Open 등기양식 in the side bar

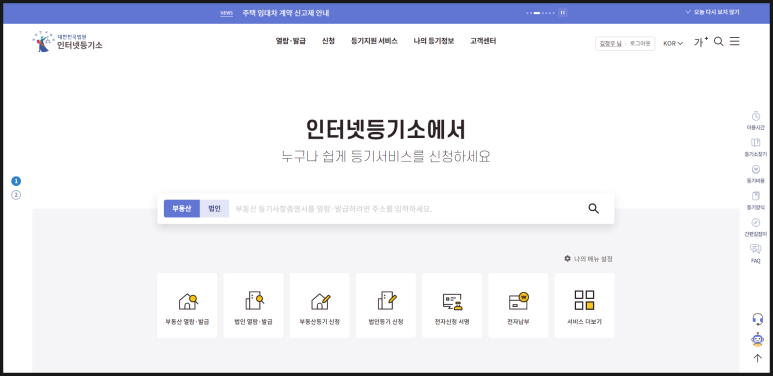(x=755, y=201)
